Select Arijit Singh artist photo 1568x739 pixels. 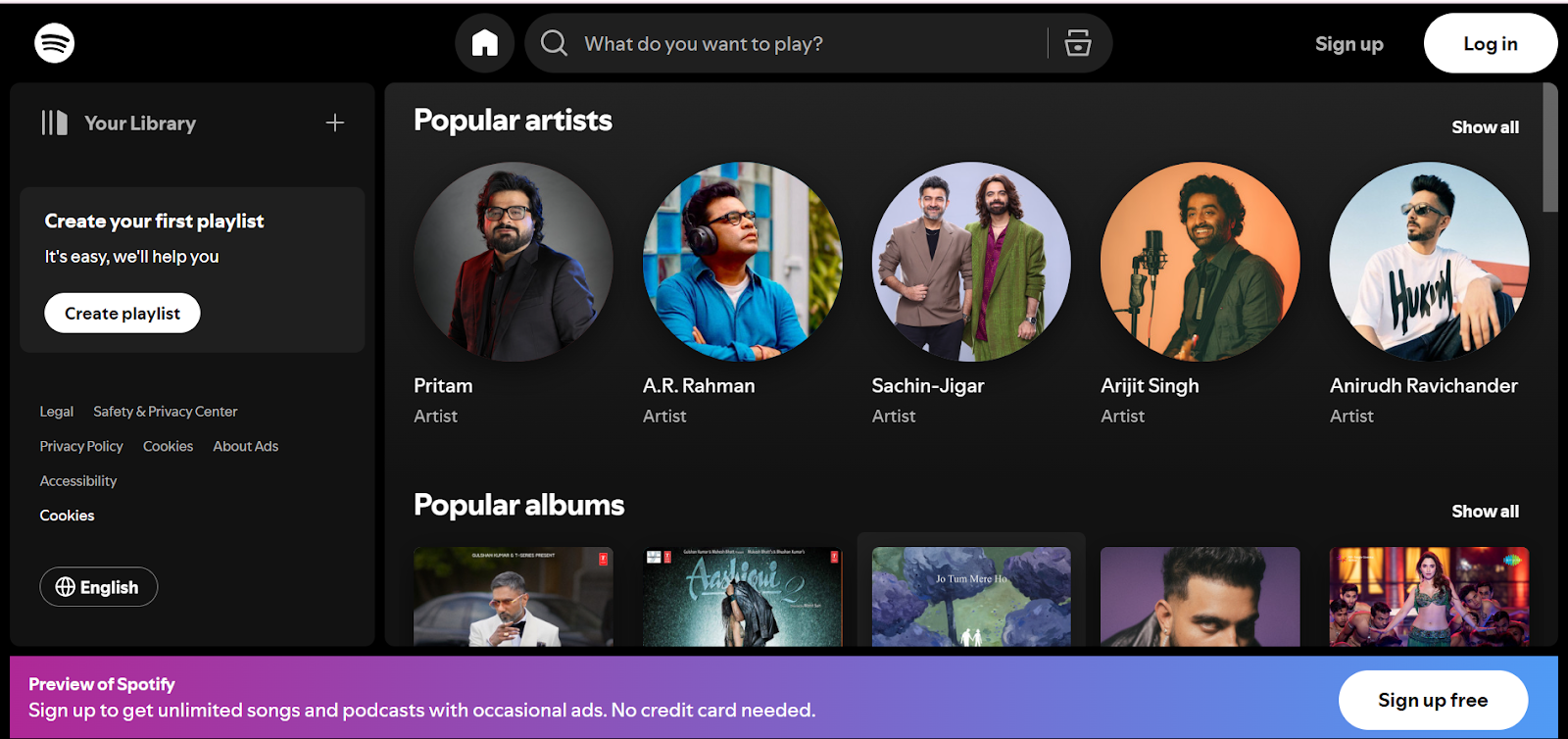coord(1200,262)
